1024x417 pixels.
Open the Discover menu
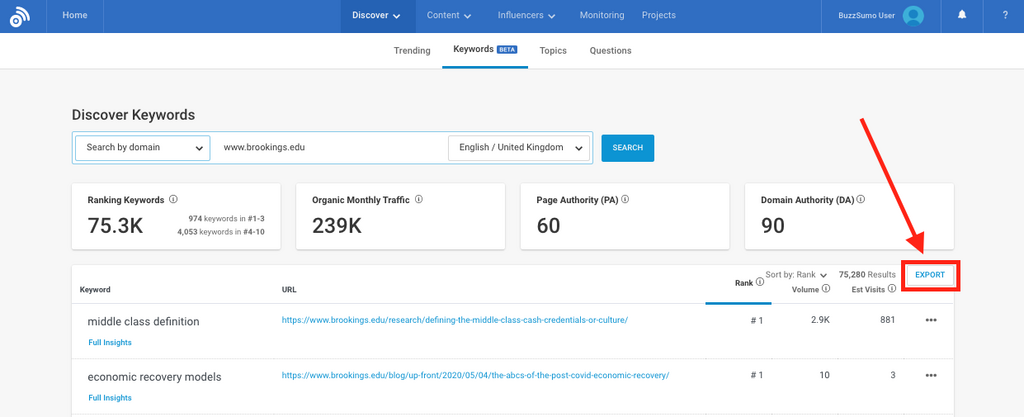pos(376,16)
